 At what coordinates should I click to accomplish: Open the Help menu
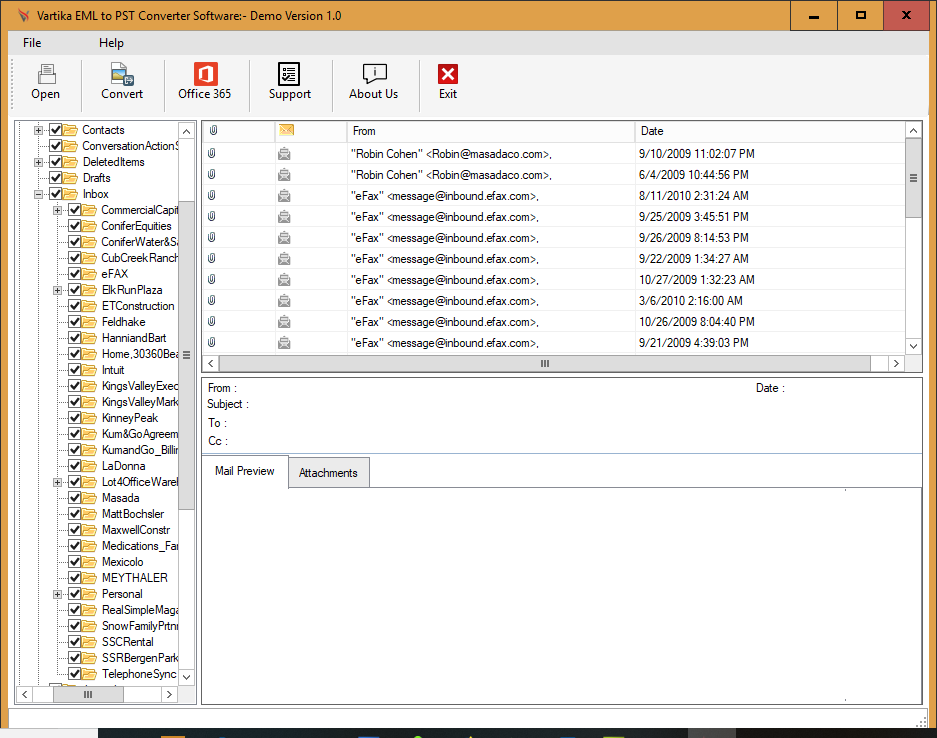(x=111, y=43)
